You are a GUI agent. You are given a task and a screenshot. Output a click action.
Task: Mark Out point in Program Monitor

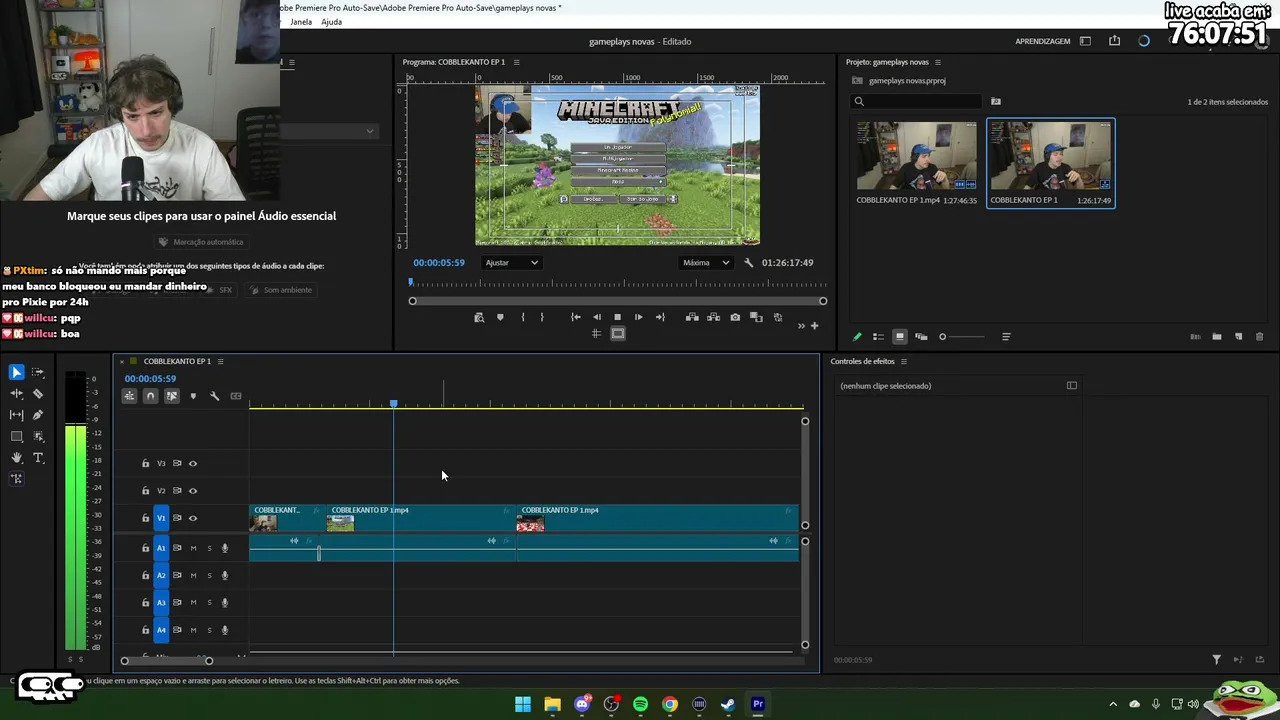point(542,317)
